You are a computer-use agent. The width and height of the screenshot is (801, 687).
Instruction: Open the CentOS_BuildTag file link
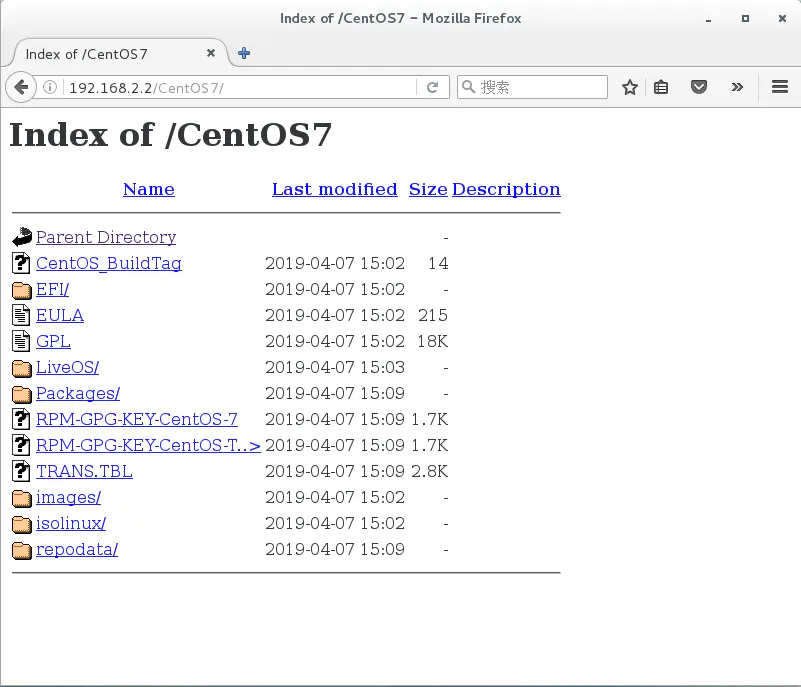coord(109,263)
